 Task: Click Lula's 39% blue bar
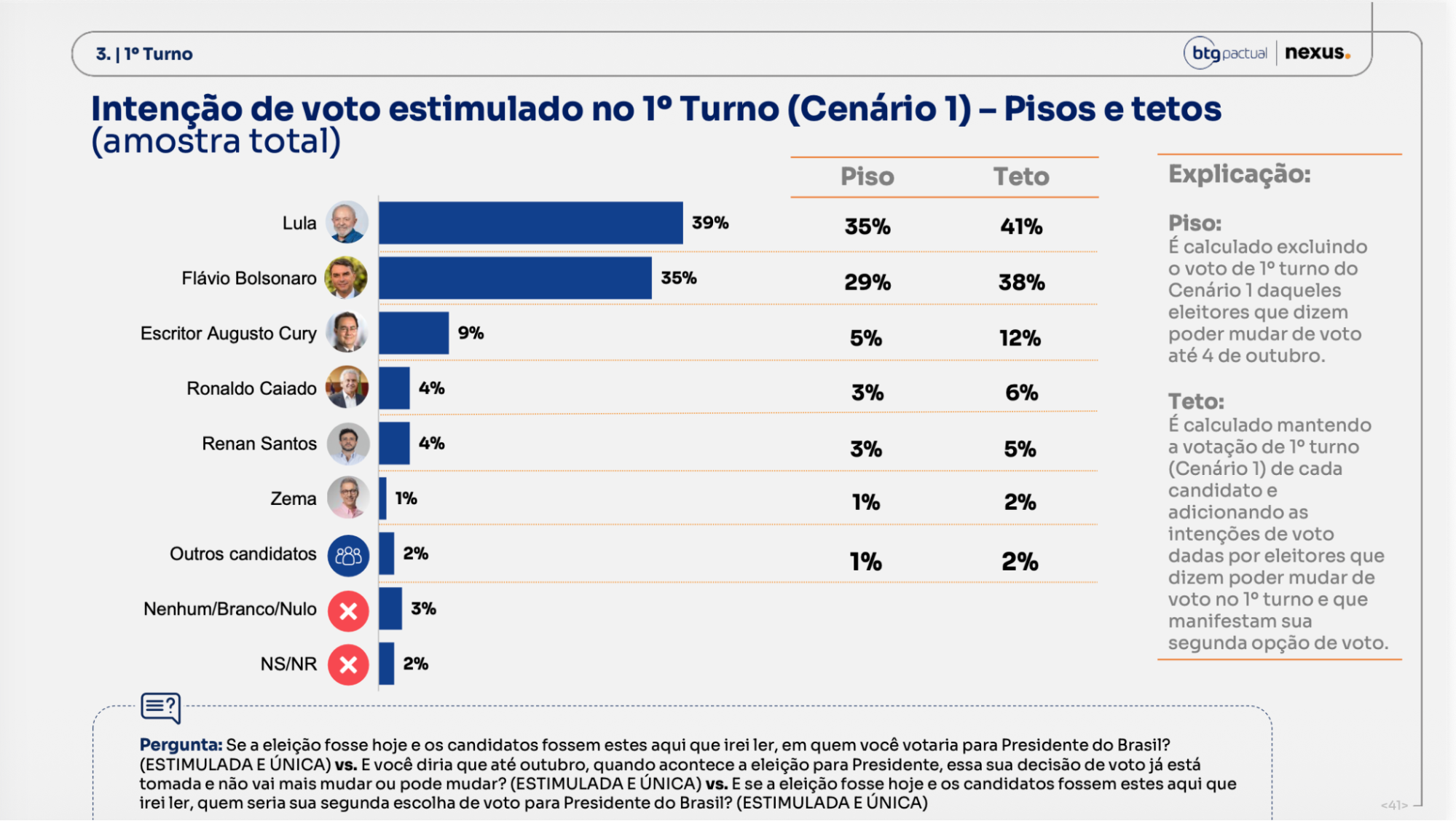coord(531,223)
